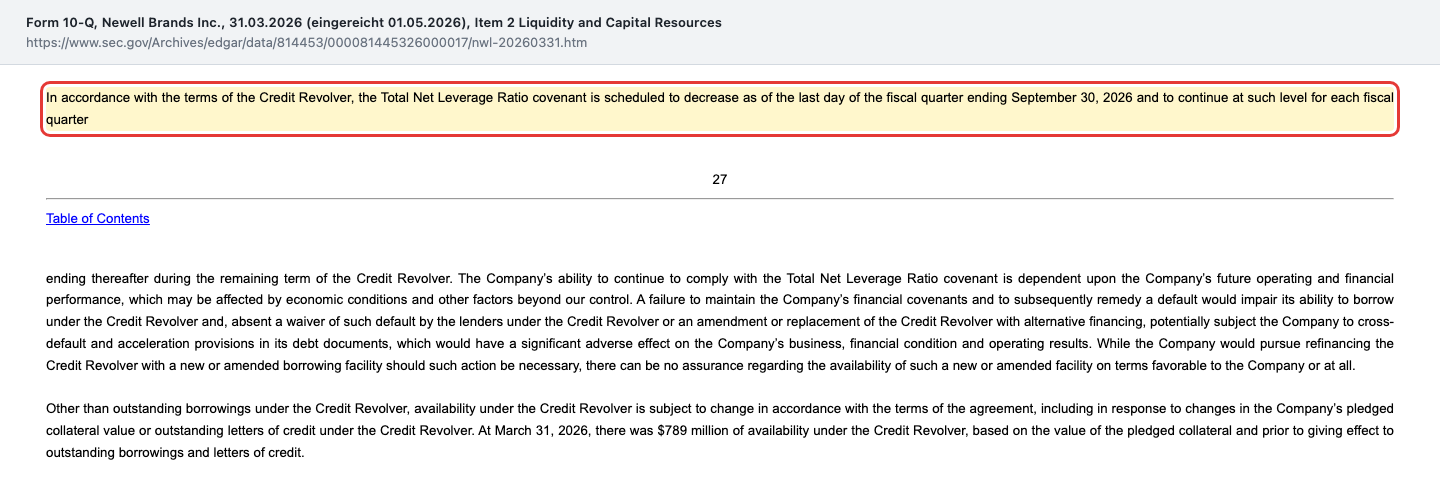Click "September 30, 2026" in the highlighted text
The height and width of the screenshot is (488, 1440).
(1071, 98)
